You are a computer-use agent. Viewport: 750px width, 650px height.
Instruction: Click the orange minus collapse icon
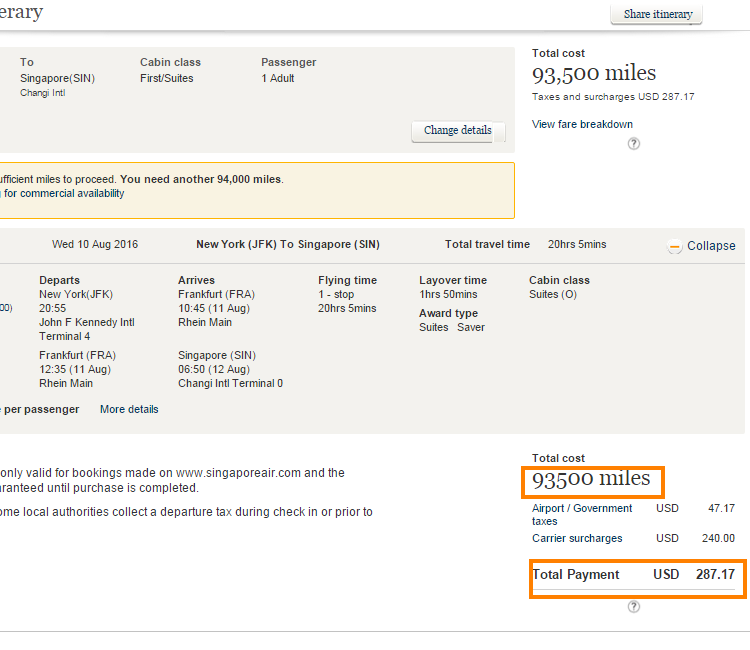(x=674, y=246)
